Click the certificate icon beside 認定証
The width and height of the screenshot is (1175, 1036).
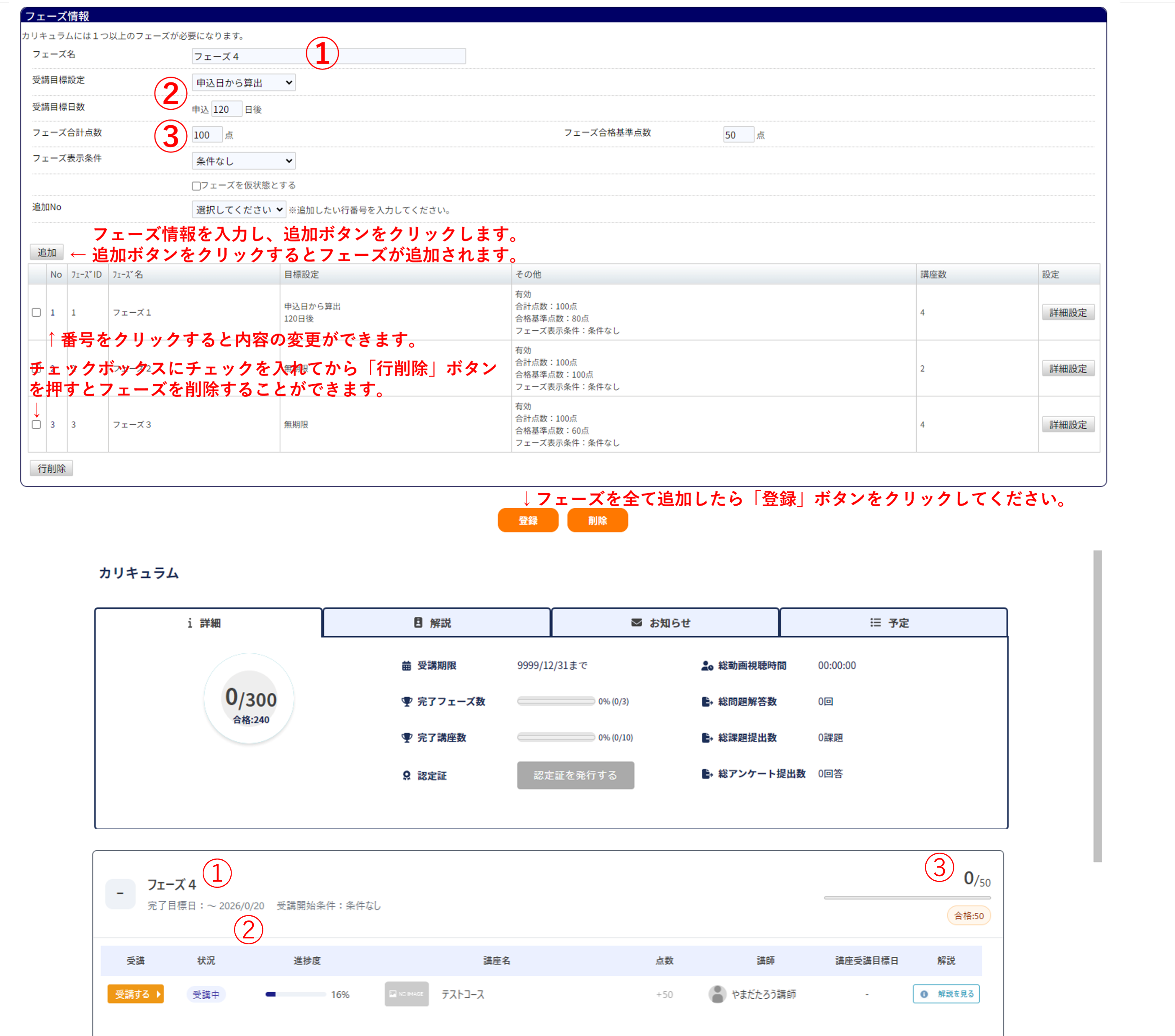click(x=407, y=776)
